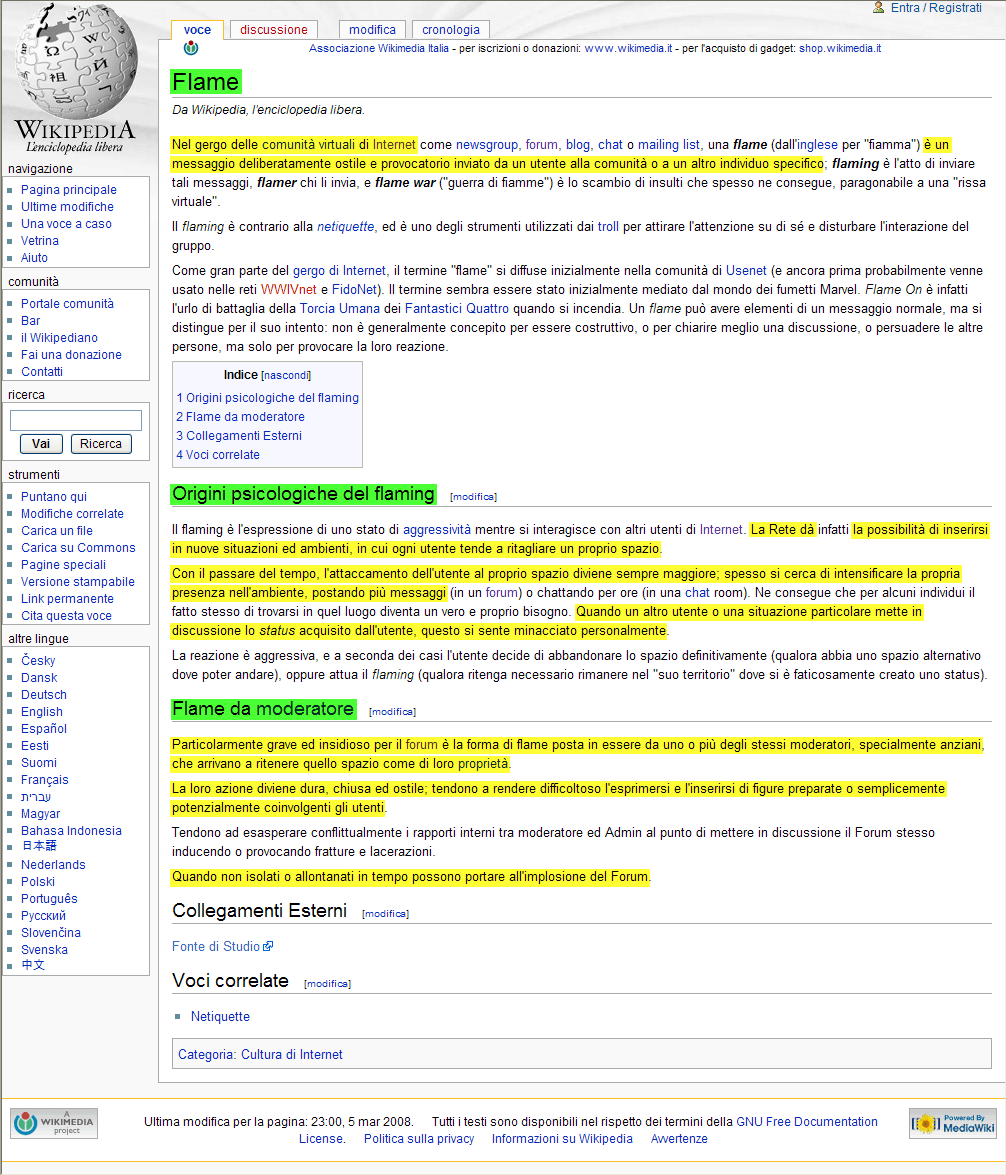Screen dimensions: 1006x1175
Task: Open www.wikimedia.it link in site notice
Action: click(x=628, y=49)
